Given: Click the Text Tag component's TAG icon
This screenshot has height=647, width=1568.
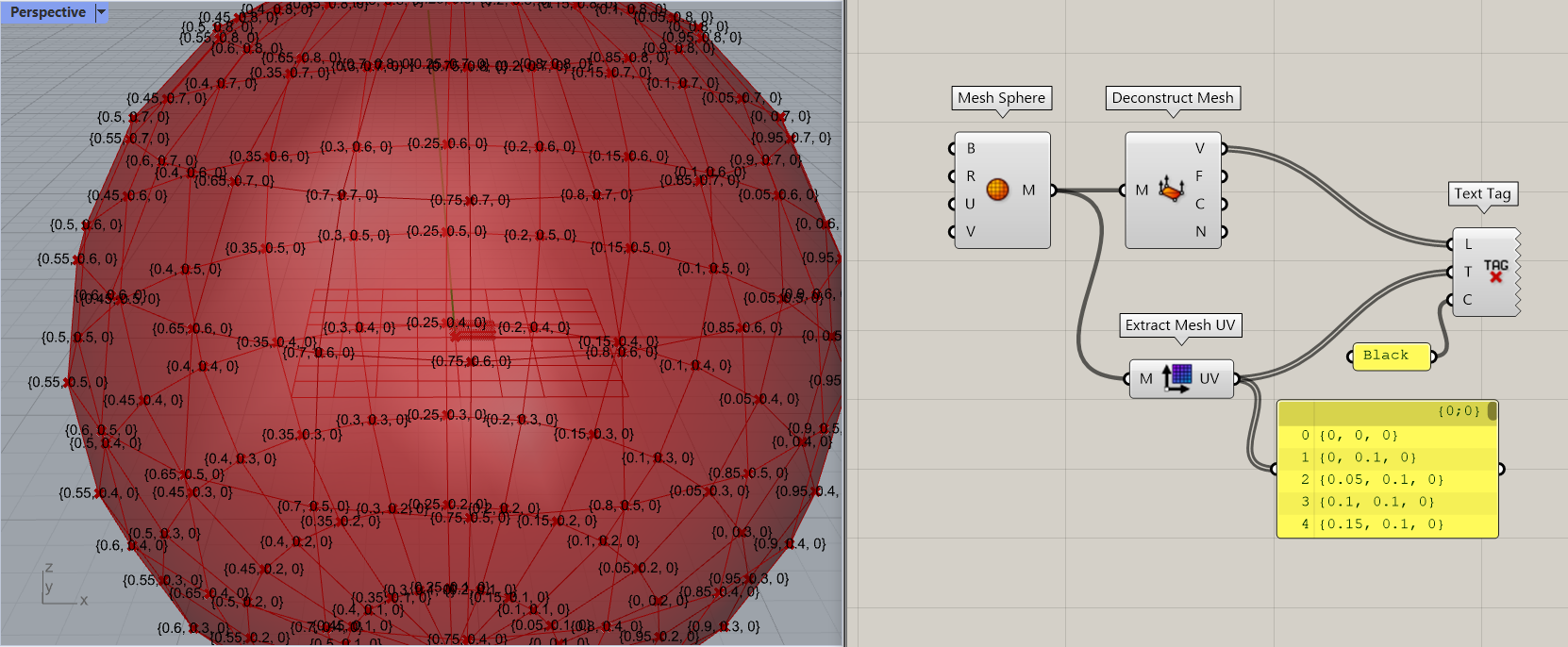Looking at the screenshot, I should coord(1495,271).
